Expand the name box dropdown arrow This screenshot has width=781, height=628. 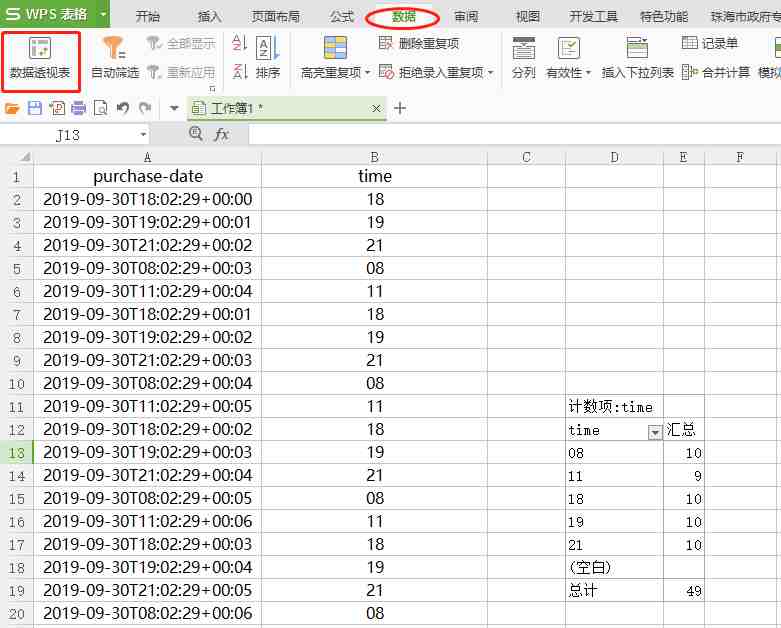pyautogui.click(x=143, y=134)
